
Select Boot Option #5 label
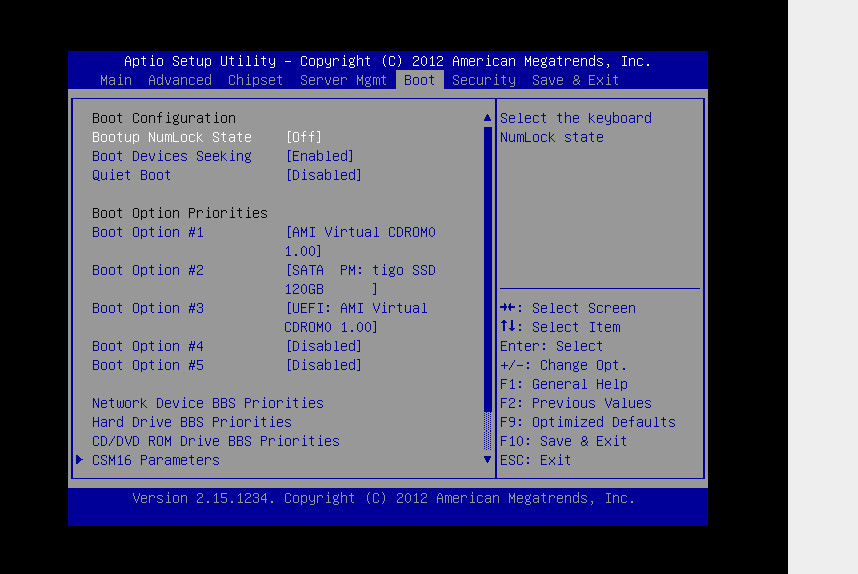(x=148, y=366)
